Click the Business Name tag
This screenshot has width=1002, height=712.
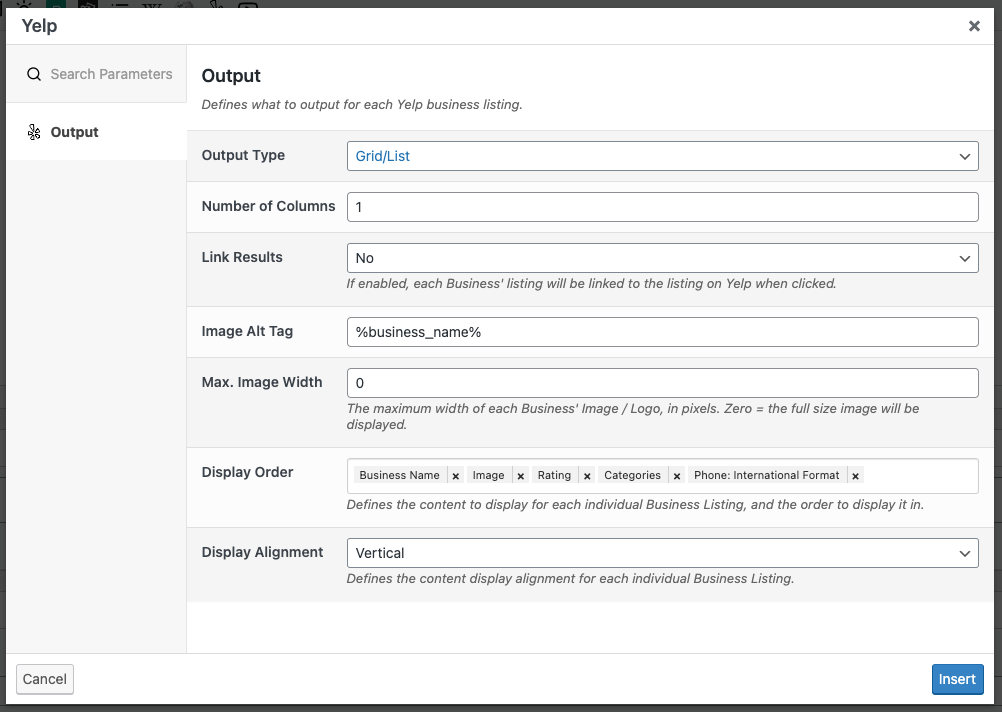[399, 476]
